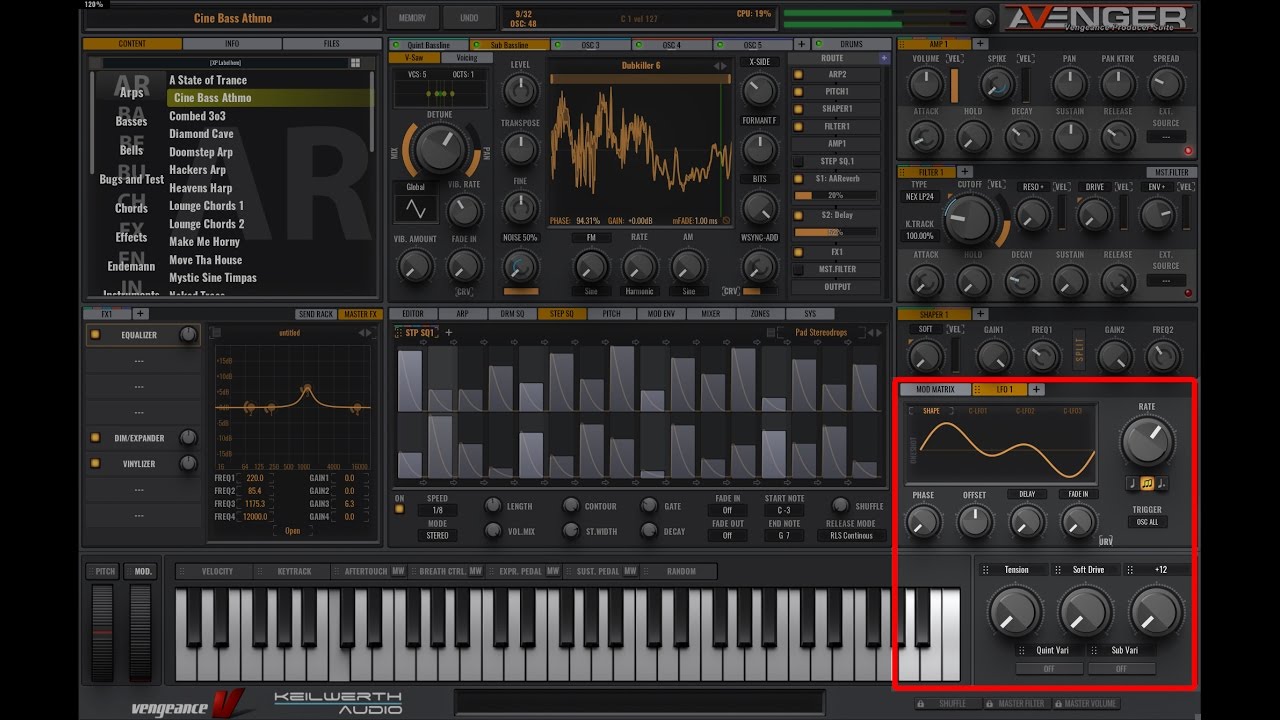
Task: Select the dotted-note LFO rate sync icon
Action: [1162, 484]
